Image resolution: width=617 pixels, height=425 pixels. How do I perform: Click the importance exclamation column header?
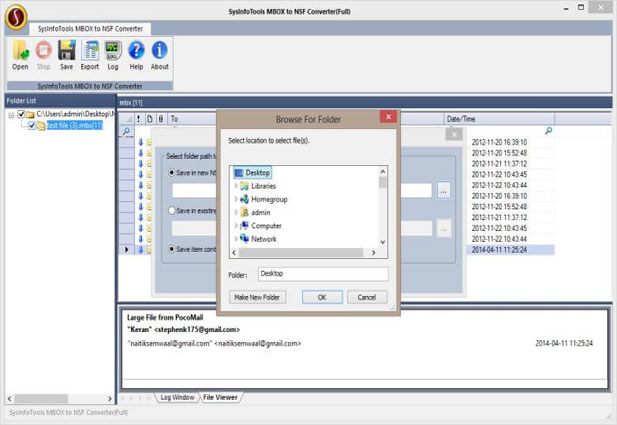139,118
